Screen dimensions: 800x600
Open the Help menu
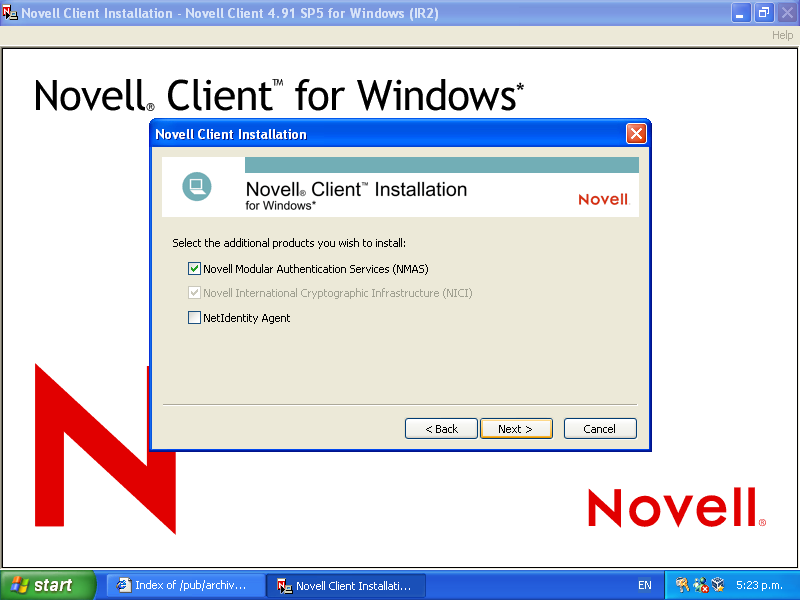click(782, 35)
